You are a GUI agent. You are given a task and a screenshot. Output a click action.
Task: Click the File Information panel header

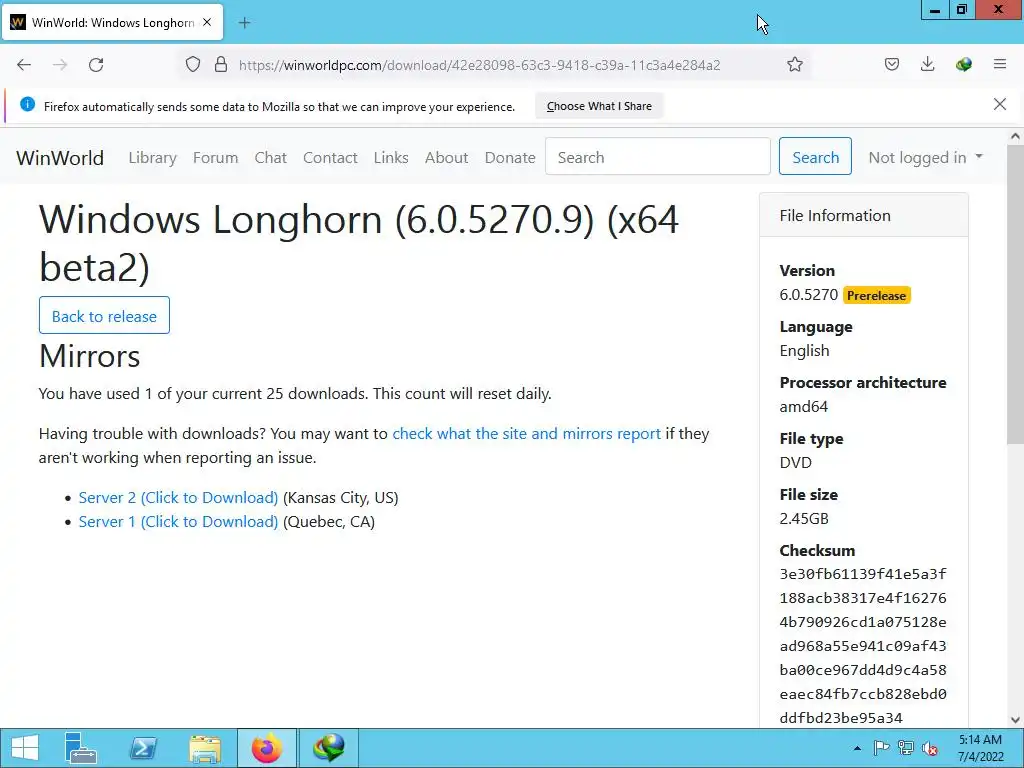click(x=863, y=216)
